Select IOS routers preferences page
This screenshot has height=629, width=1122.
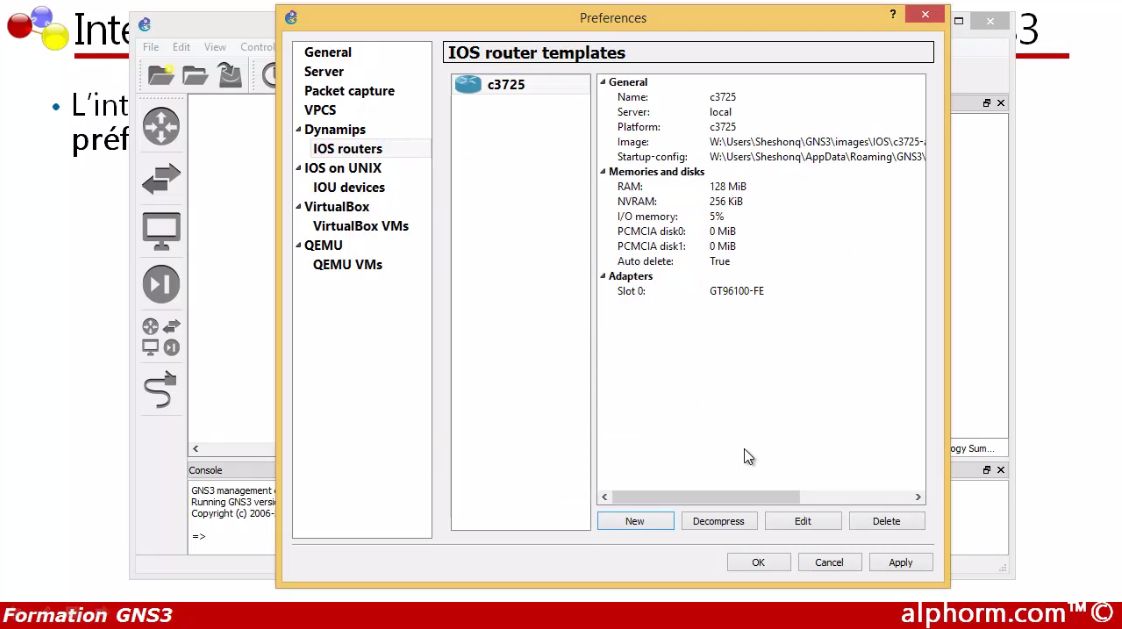click(348, 149)
